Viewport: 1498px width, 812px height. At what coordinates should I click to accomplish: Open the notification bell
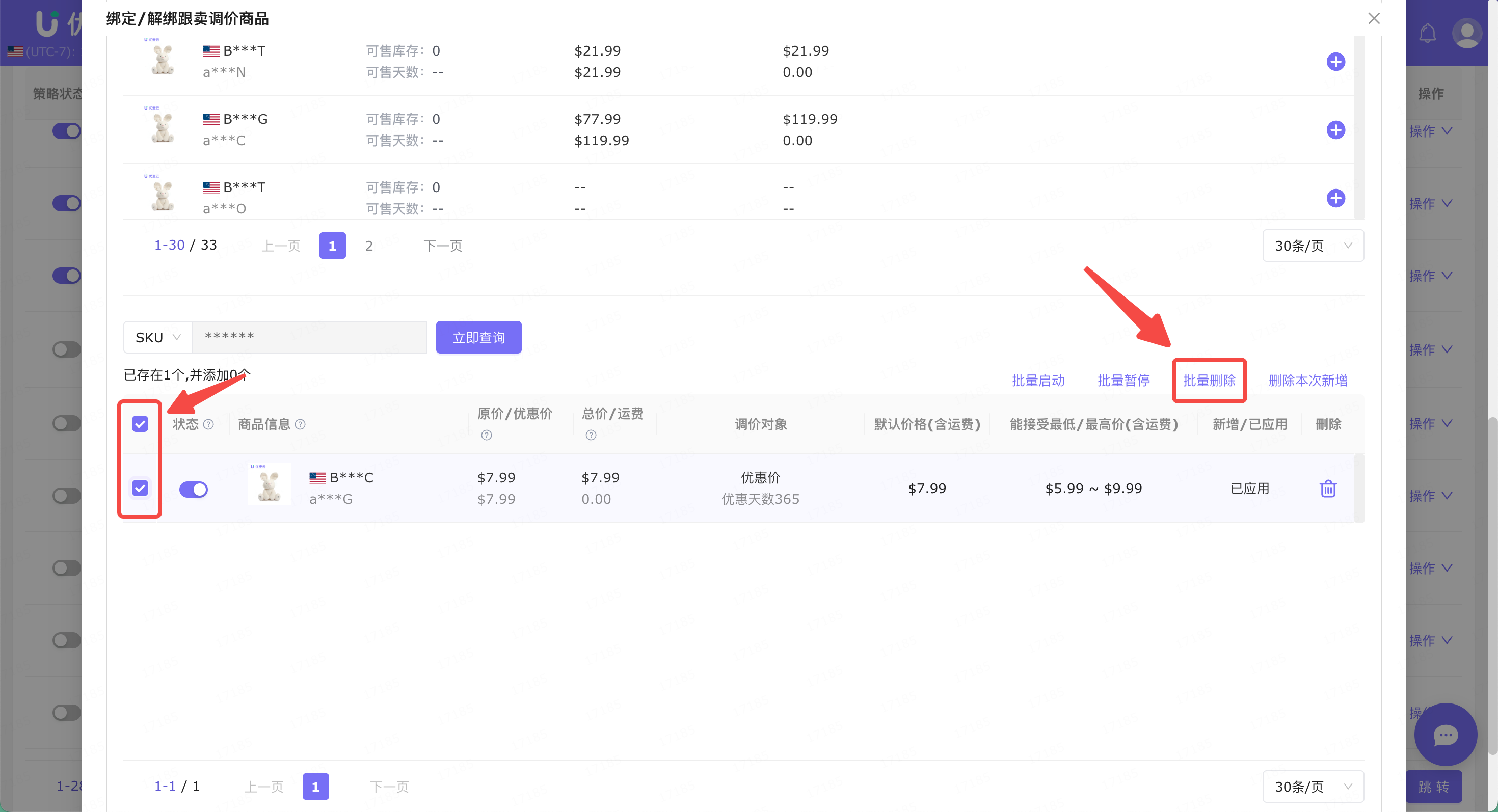click(x=1427, y=33)
